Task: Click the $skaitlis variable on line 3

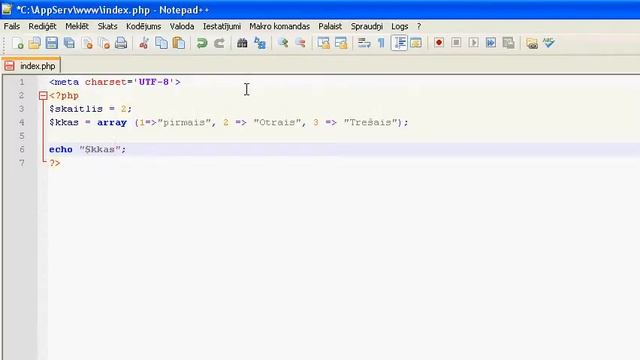Action: tap(76, 109)
